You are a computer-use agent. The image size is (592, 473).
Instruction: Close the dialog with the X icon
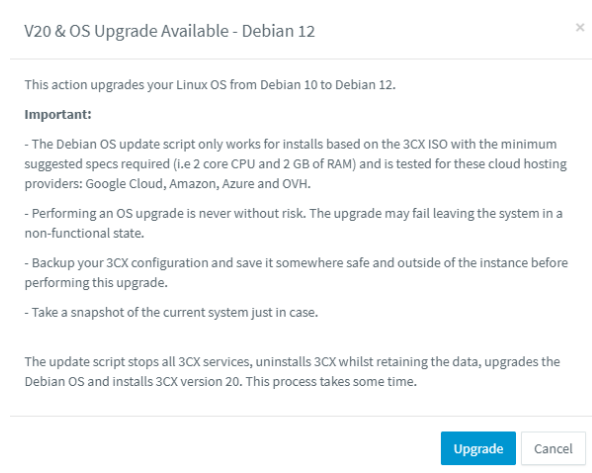tap(580, 28)
